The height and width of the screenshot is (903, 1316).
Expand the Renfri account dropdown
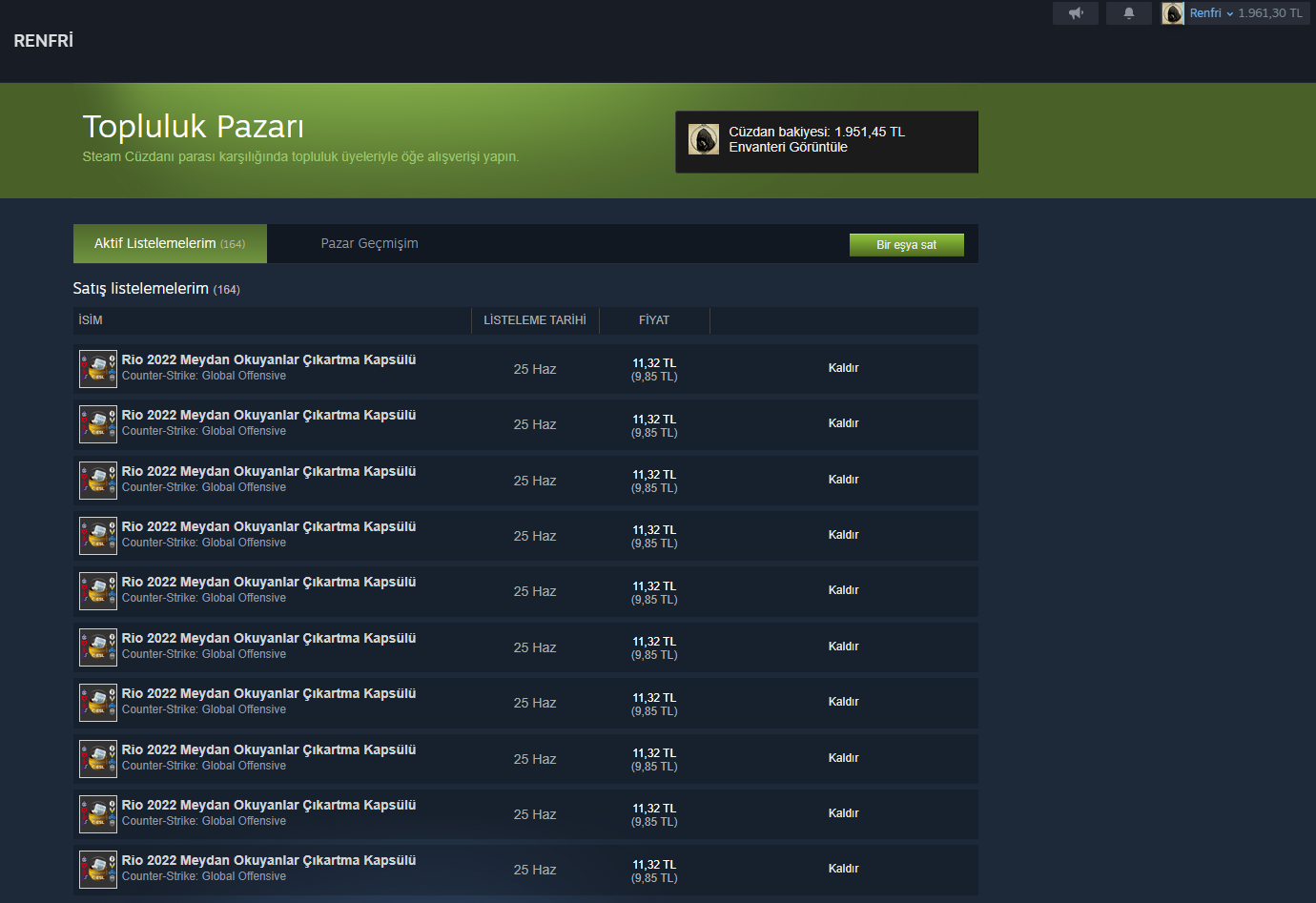click(x=1211, y=13)
